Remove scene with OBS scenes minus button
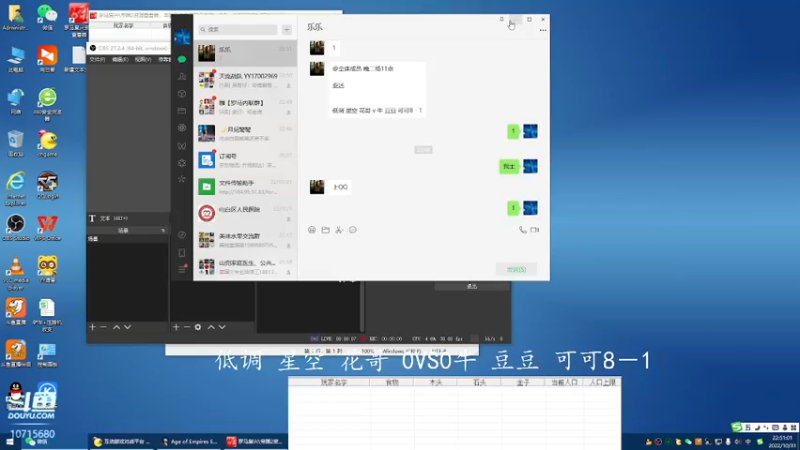 click(x=104, y=327)
